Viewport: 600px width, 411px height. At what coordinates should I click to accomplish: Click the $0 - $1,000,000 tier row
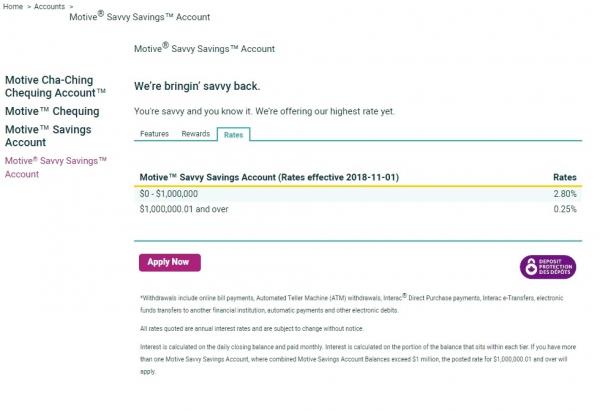169,193
